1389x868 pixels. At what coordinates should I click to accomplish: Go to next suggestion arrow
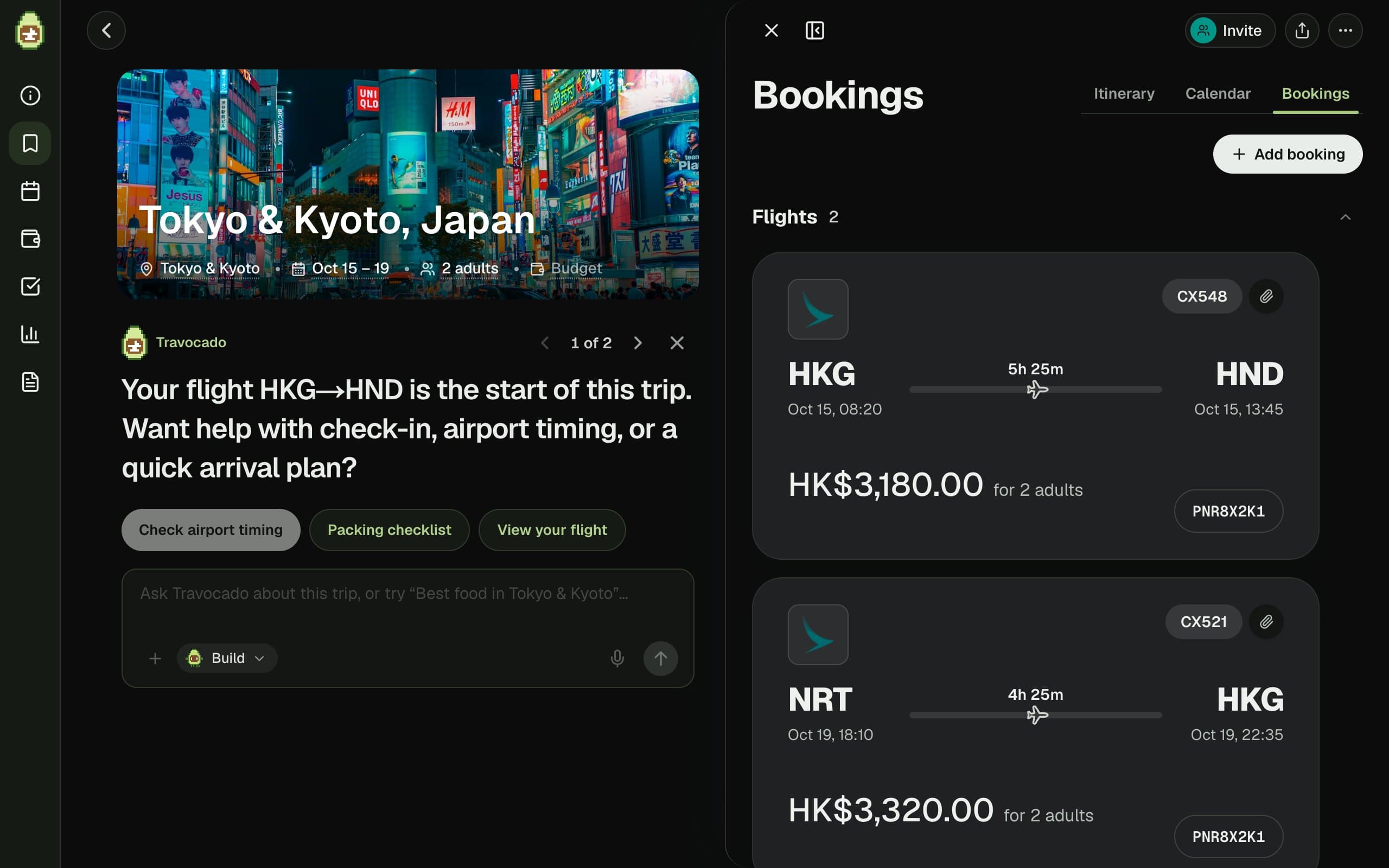[637, 343]
